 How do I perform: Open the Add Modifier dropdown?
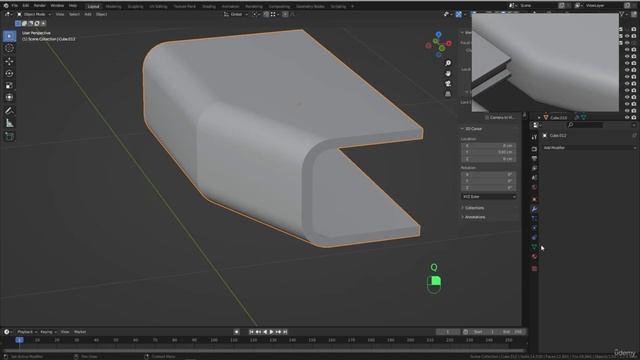pyautogui.click(x=589, y=148)
